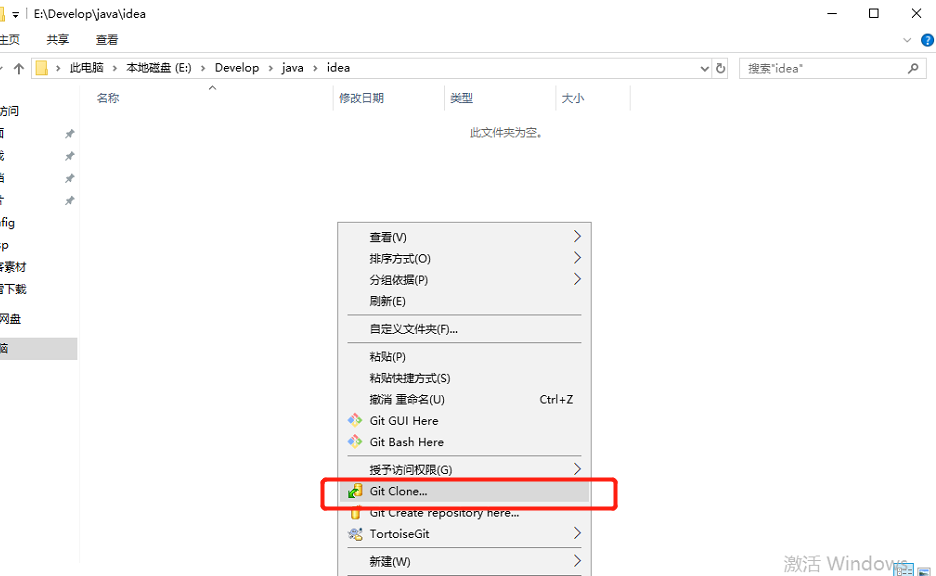Click the Git Clone icon

coord(355,491)
